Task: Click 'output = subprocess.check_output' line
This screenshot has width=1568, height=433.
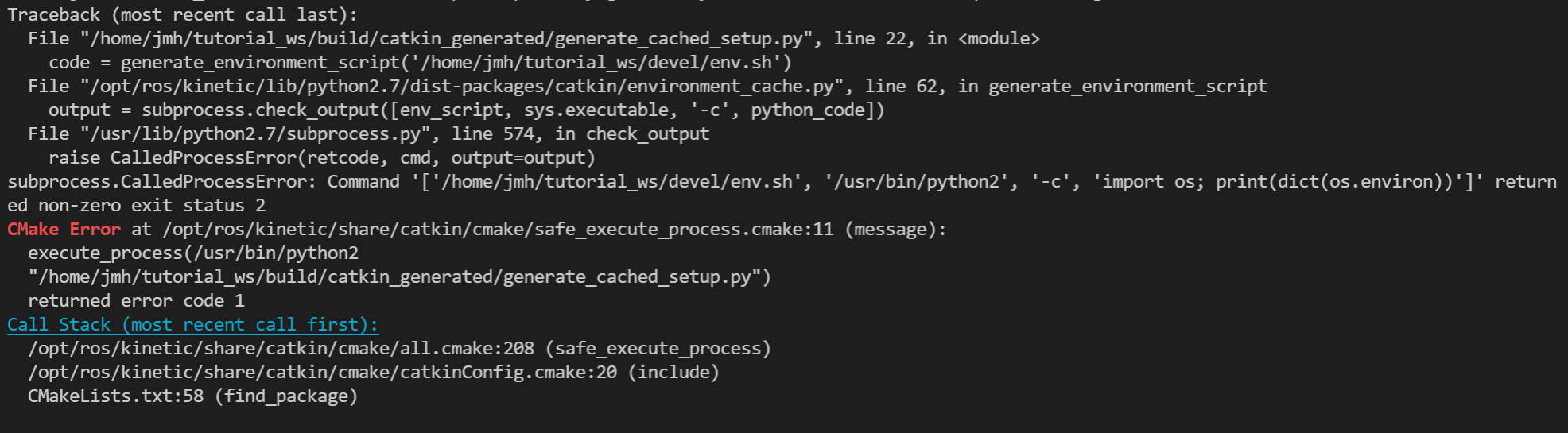Action: click(467, 110)
